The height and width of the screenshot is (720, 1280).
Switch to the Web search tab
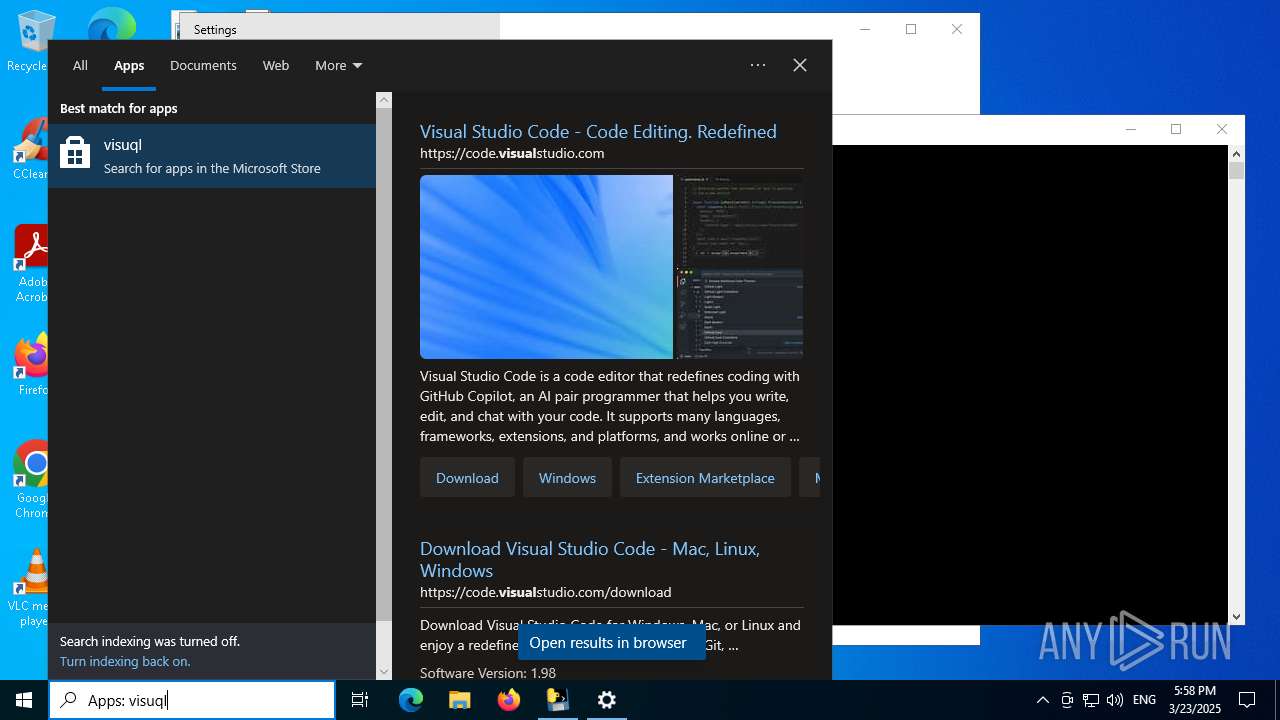(276, 65)
